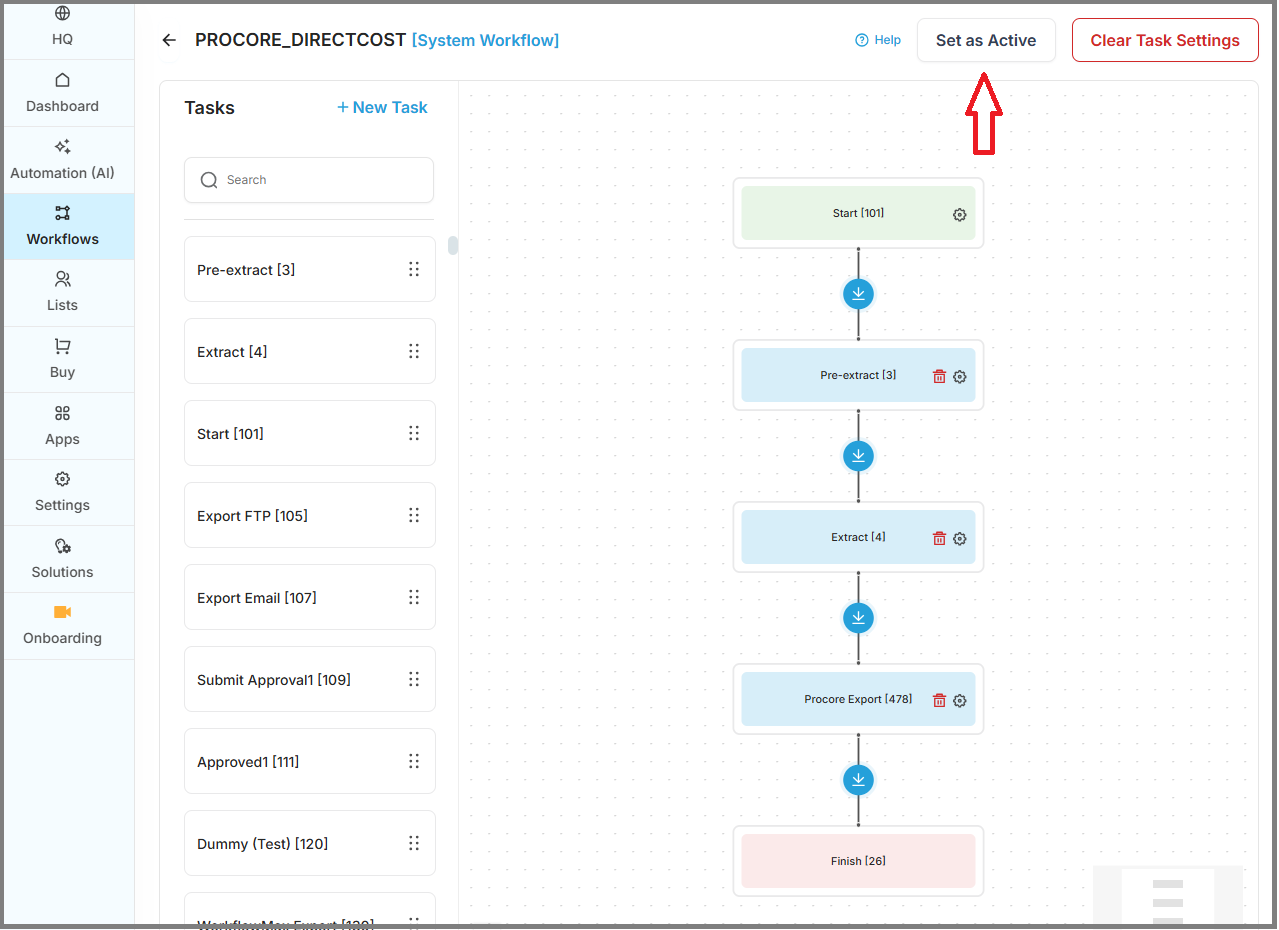Click the back arrow beside PROCORE_DIRECTCOST
The width and height of the screenshot is (1279, 930).
click(169, 40)
